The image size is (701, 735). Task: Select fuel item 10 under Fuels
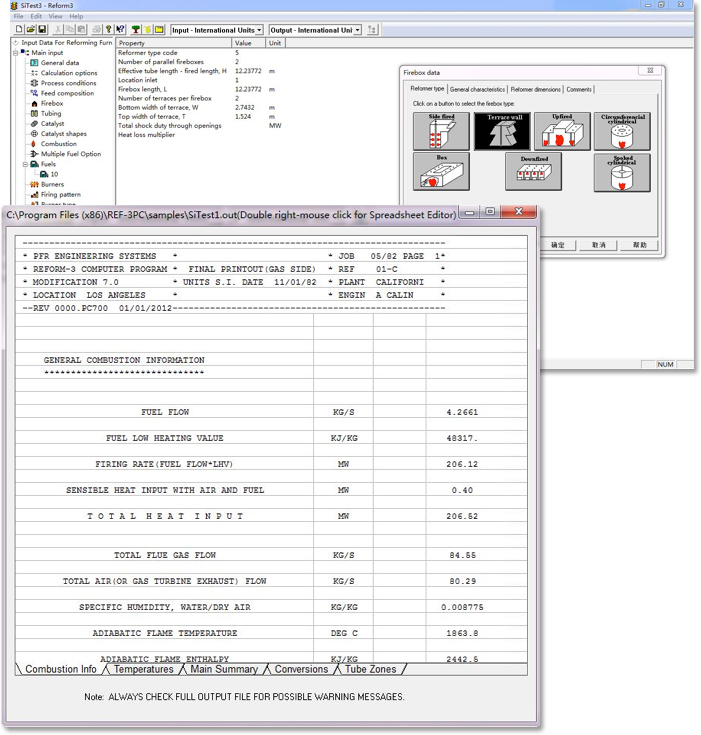(x=54, y=174)
